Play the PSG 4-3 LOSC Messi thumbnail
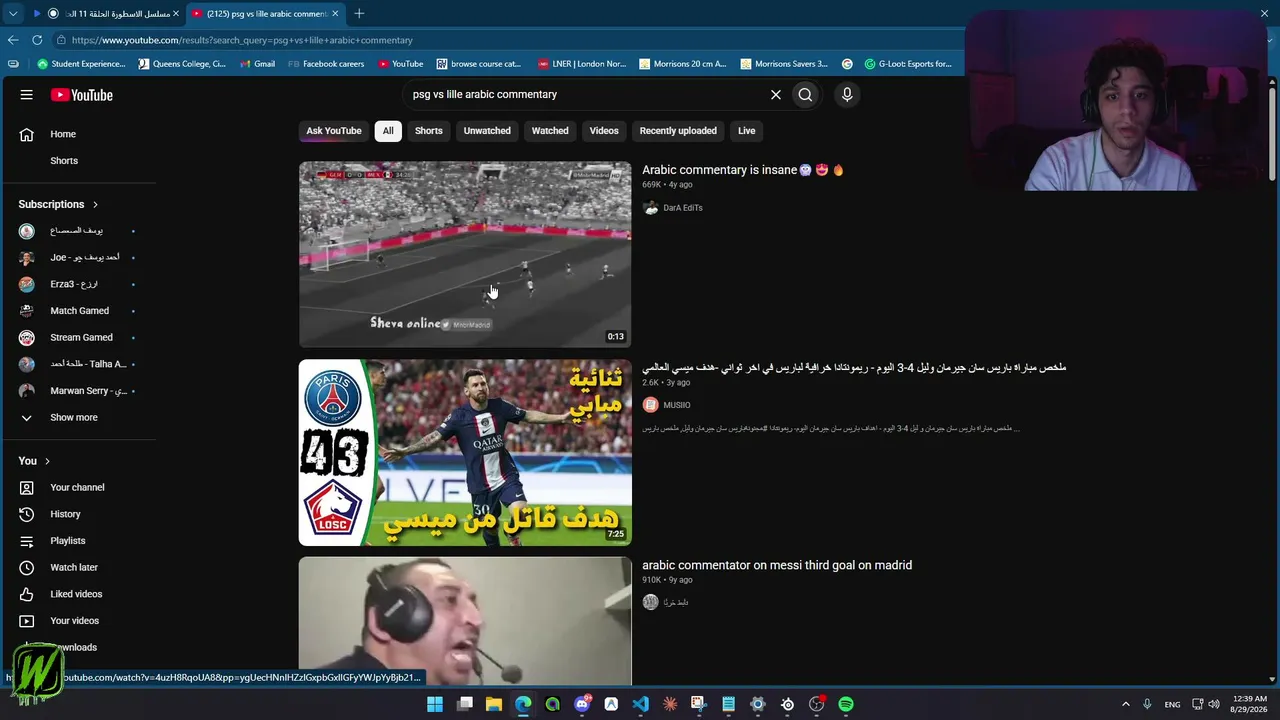Image resolution: width=1280 pixels, height=720 pixels. [465, 453]
